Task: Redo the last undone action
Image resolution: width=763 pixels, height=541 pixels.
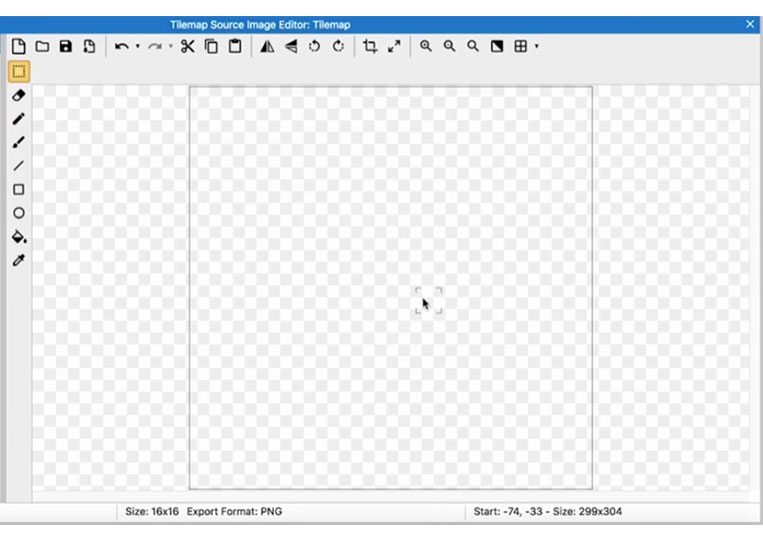Action: pos(155,47)
